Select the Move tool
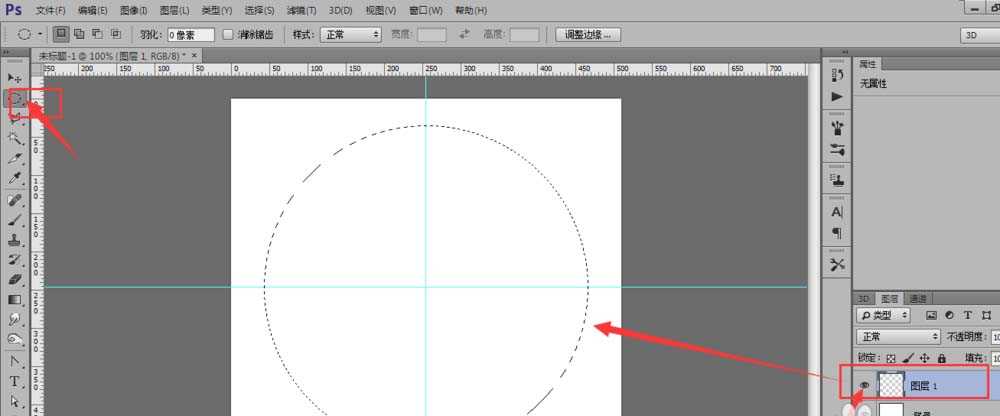This screenshot has width=1000, height=416. [x=15, y=78]
